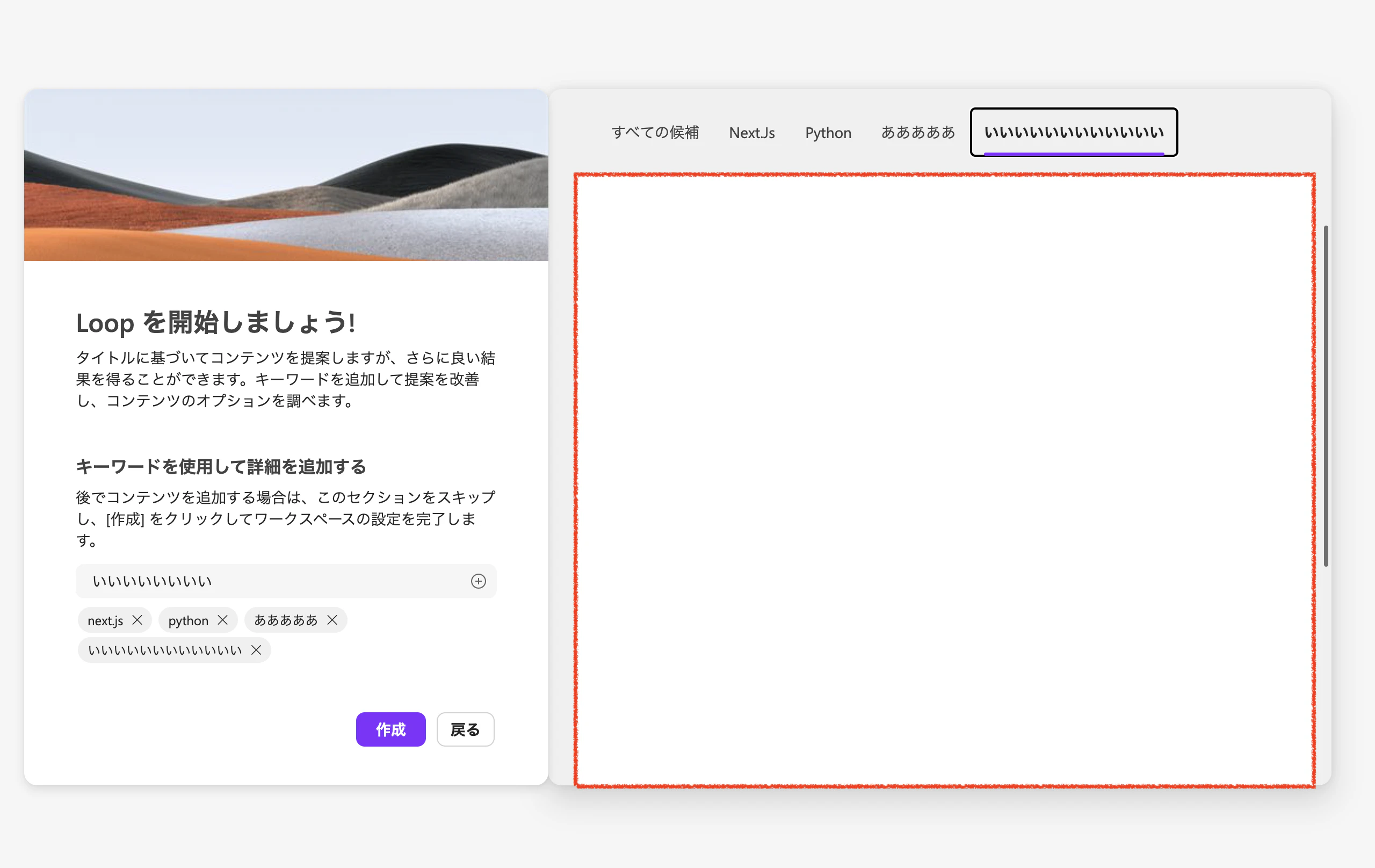Remove the long いいいい keyword tag
Screen dimensions: 1375x868
pos(256,650)
